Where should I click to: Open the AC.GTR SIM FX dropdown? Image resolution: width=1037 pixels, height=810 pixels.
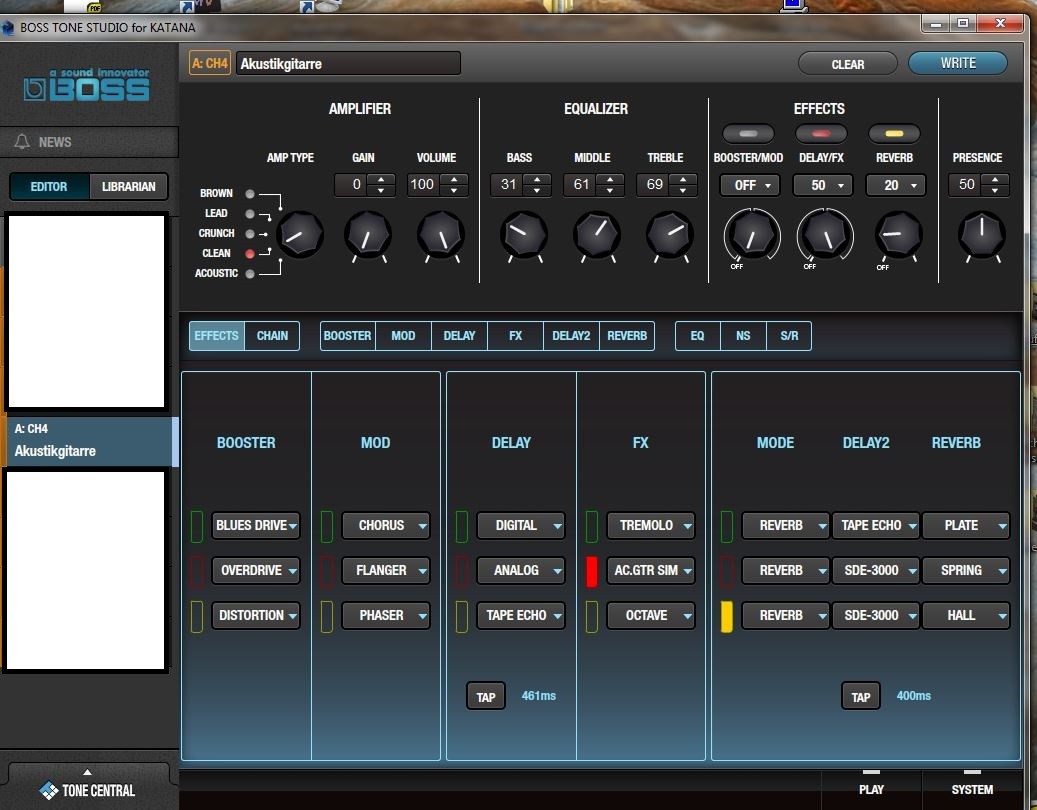pos(651,571)
